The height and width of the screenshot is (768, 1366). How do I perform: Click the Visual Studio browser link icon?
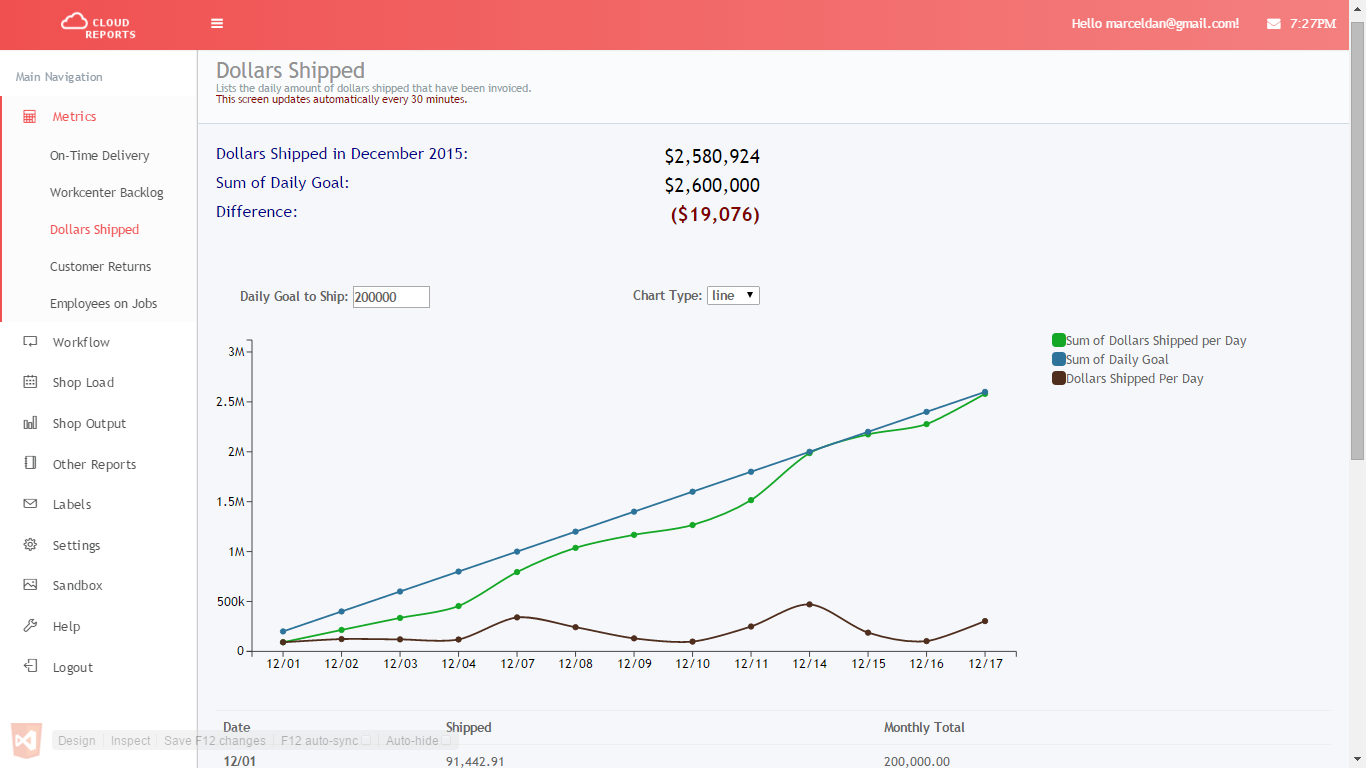pyautogui.click(x=26, y=740)
